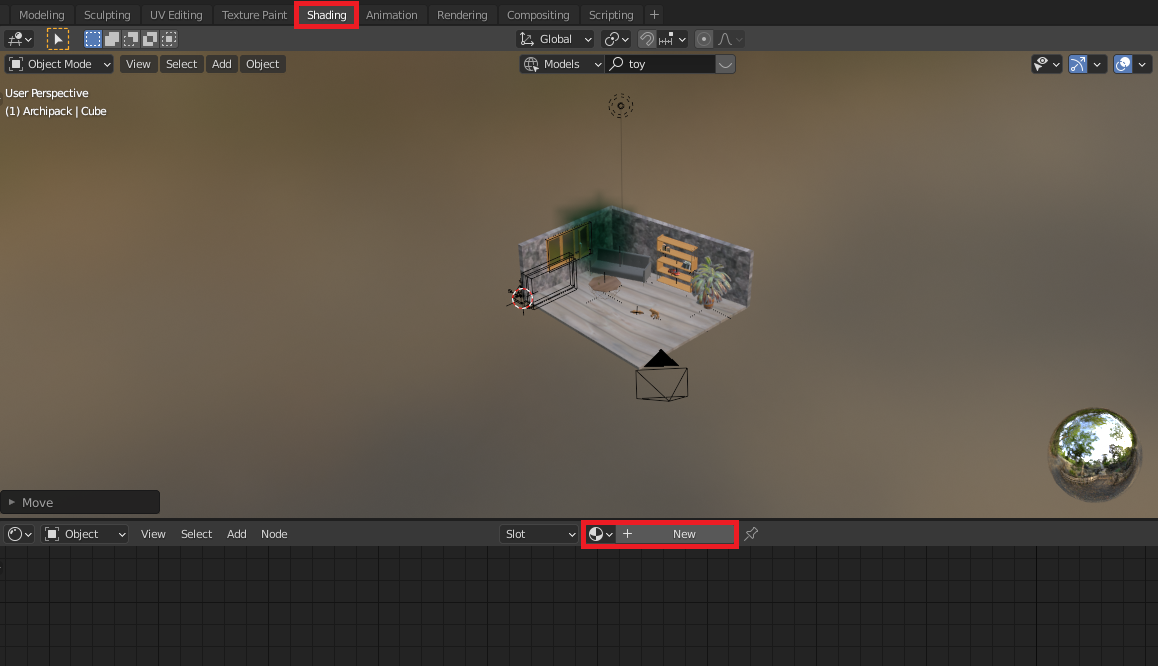
Task: Expand the Move operator panel
Action: [x=80, y=502]
